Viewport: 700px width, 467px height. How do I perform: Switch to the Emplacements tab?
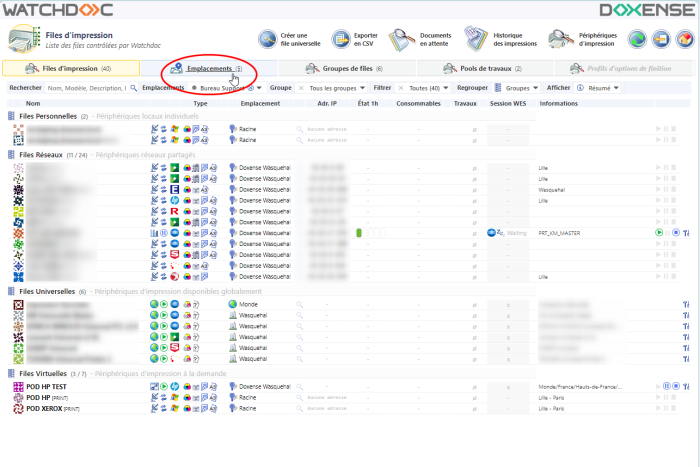coord(208,69)
